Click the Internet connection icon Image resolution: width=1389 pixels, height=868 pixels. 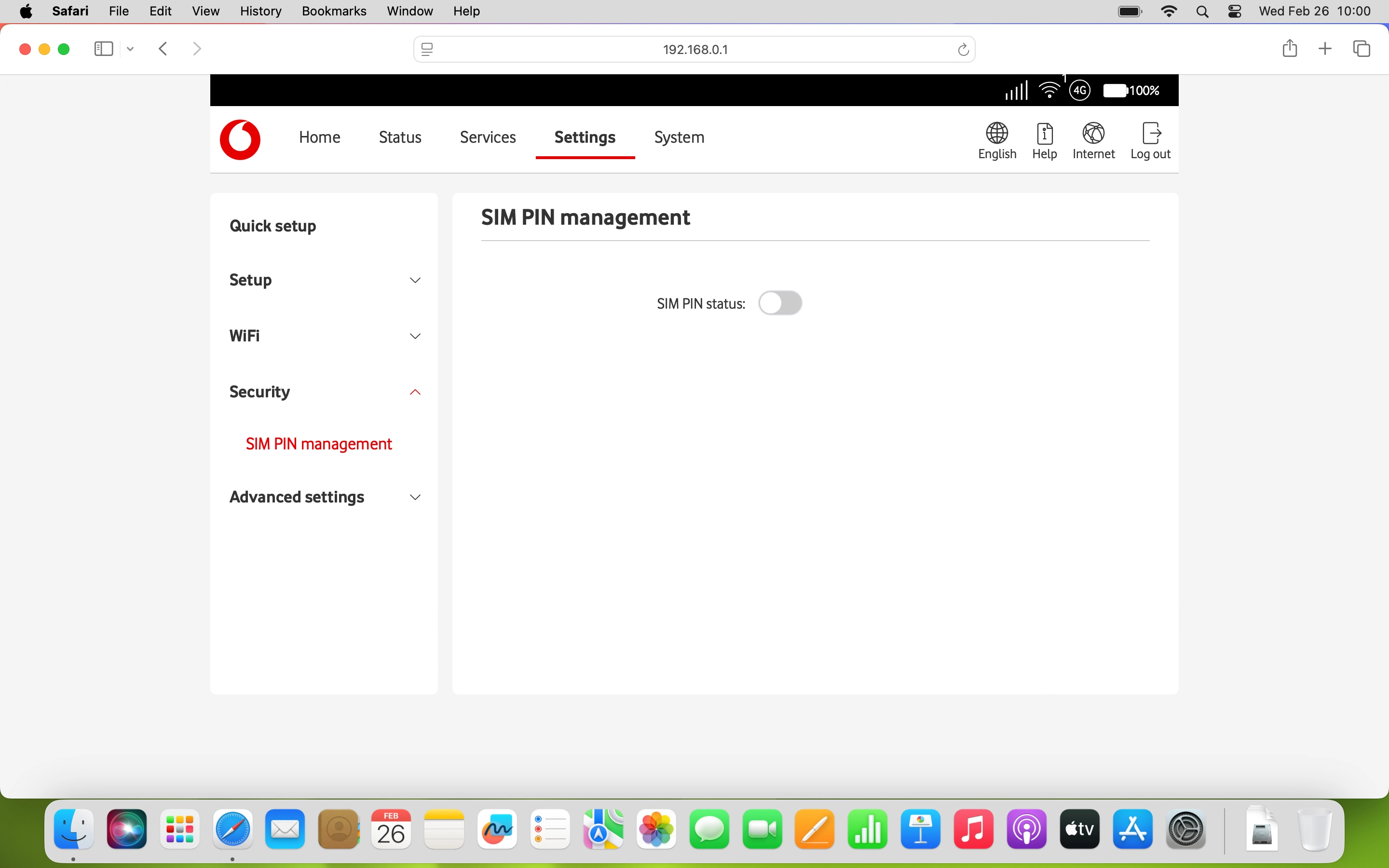[1093, 134]
